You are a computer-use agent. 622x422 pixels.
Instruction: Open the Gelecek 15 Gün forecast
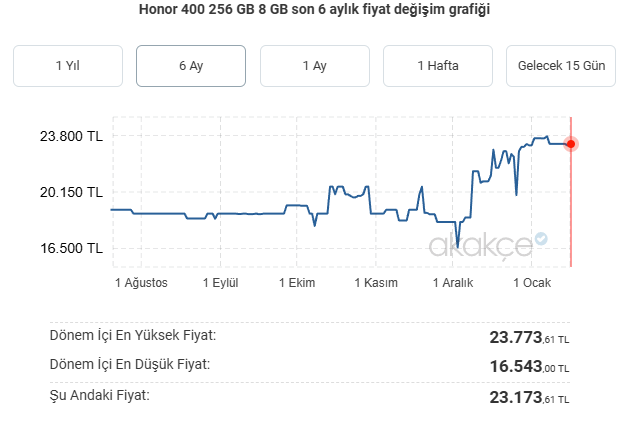click(x=561, y=66)
